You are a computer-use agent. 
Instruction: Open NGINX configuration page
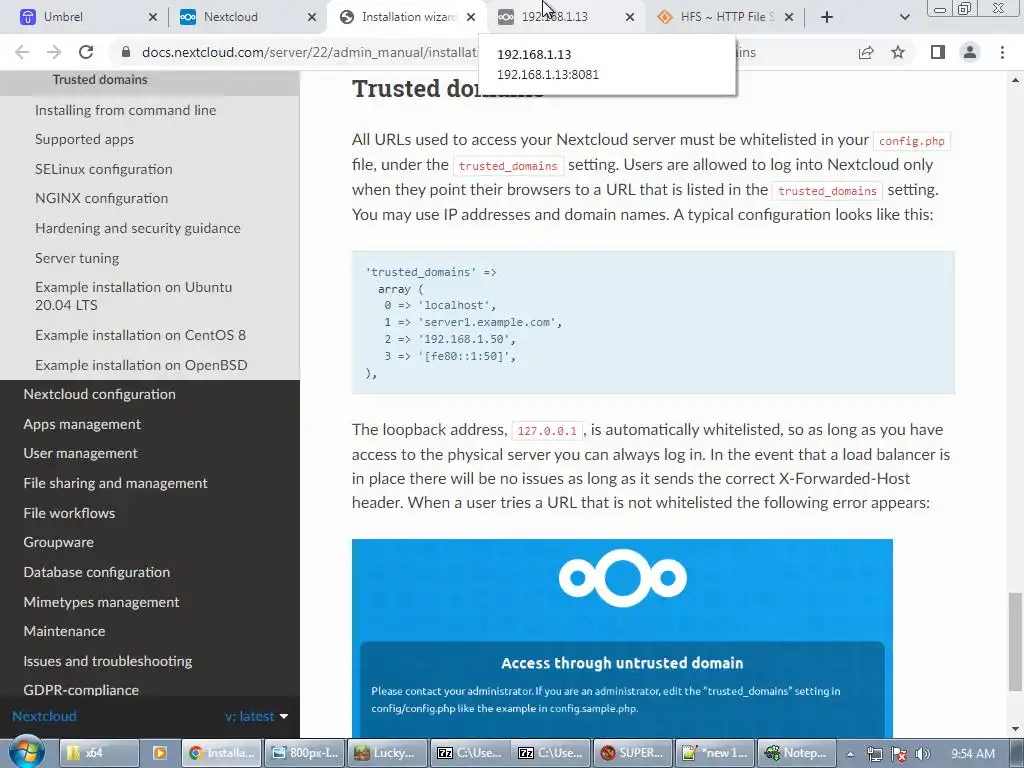point(101,198)
